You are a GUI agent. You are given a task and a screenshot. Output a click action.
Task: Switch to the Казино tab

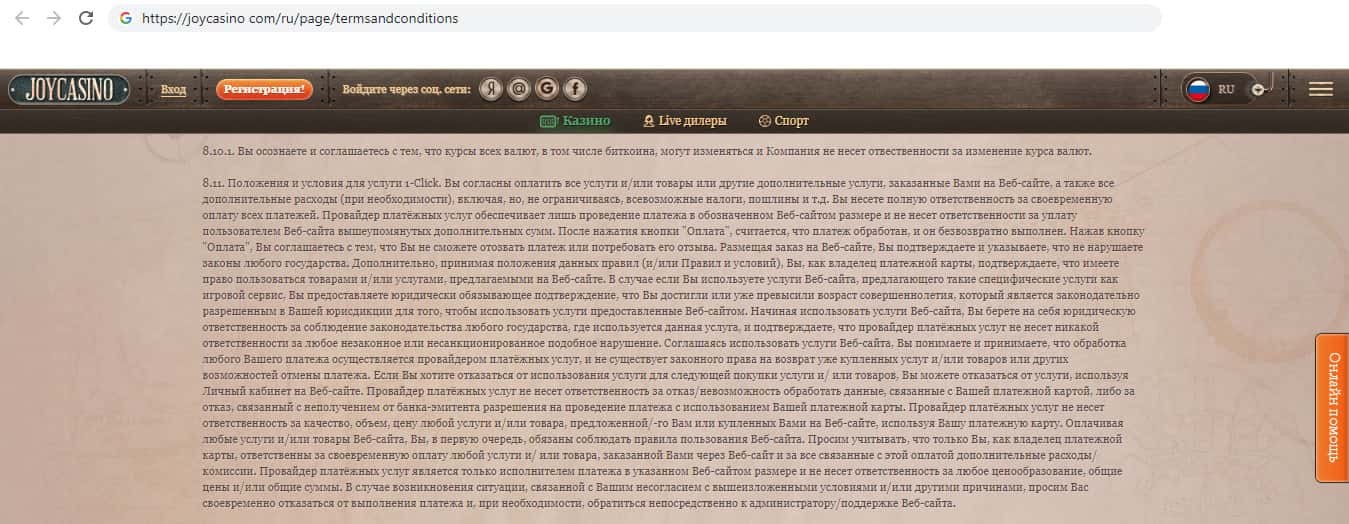pos(575,121)
